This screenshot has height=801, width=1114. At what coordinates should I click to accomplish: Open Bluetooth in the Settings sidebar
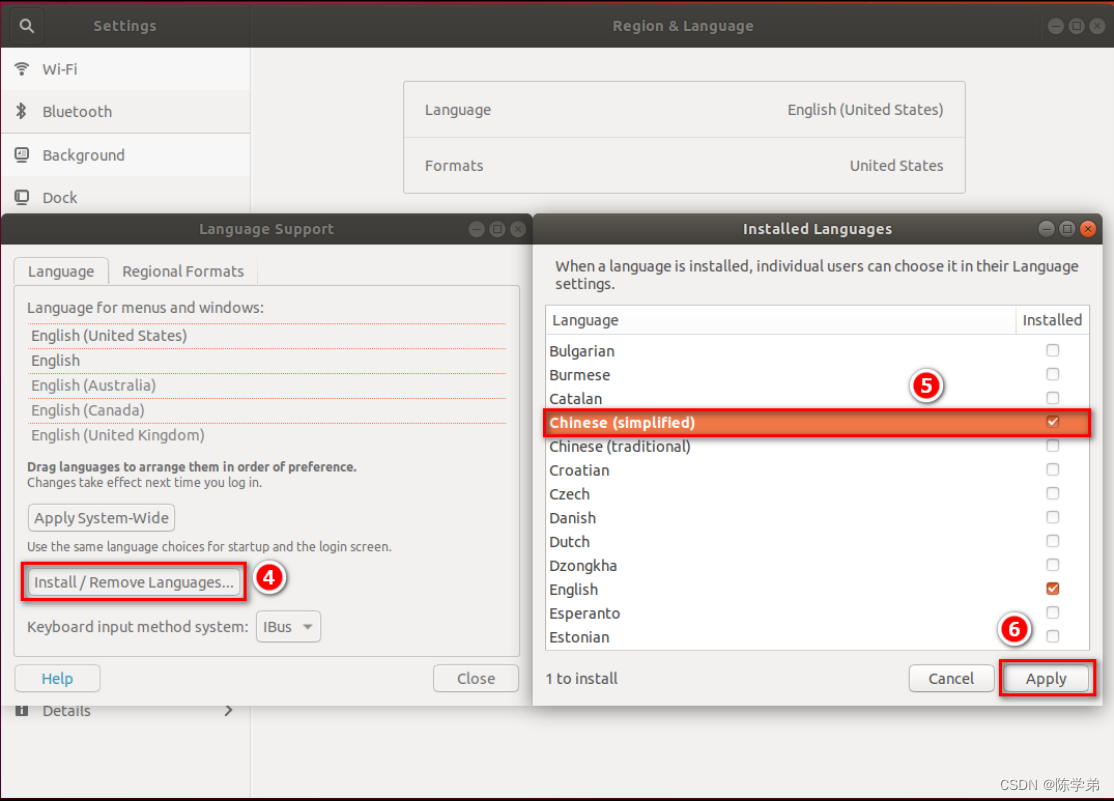tap(125, 112)
